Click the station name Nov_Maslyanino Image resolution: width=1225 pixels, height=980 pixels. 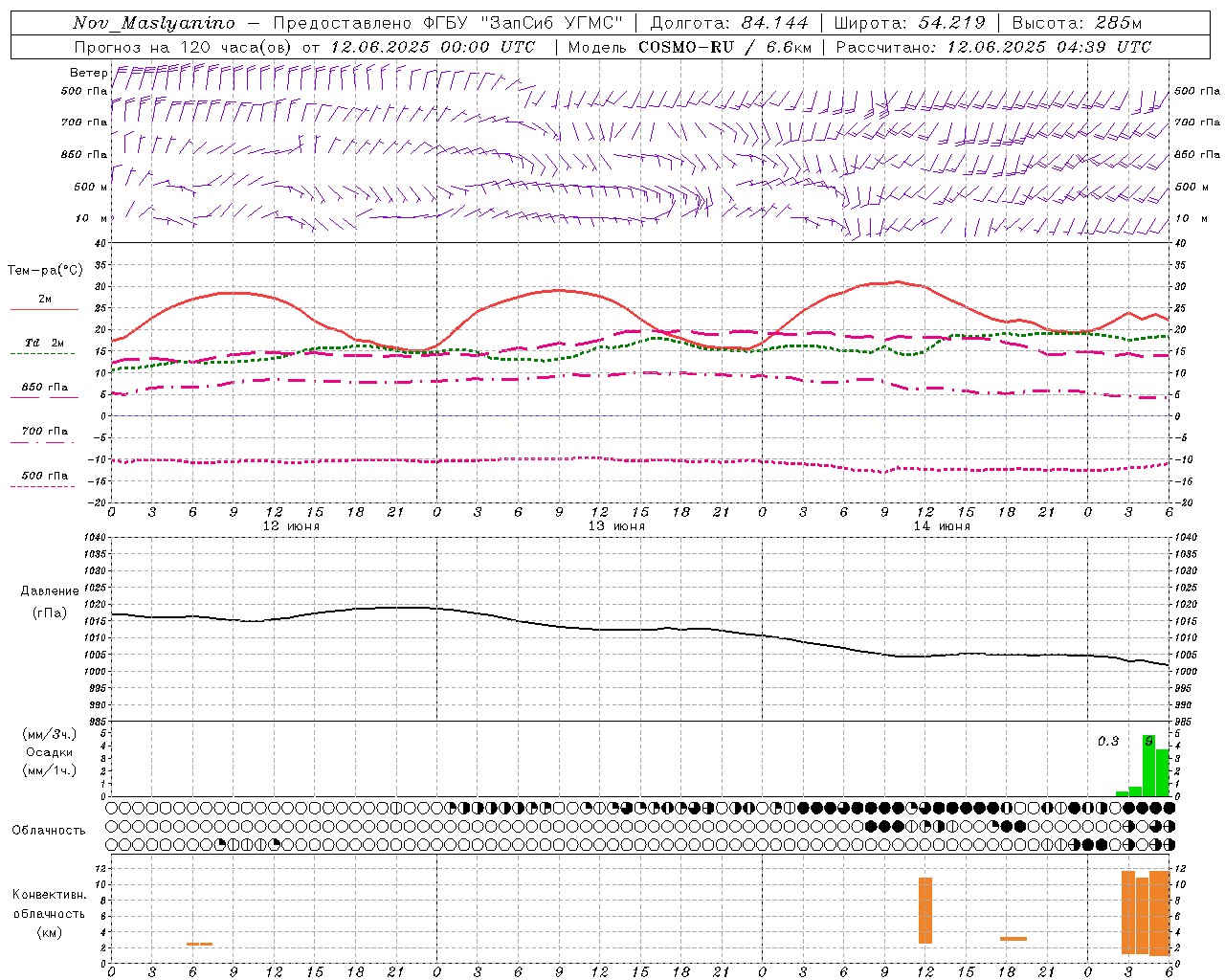(x=153, y=23)
